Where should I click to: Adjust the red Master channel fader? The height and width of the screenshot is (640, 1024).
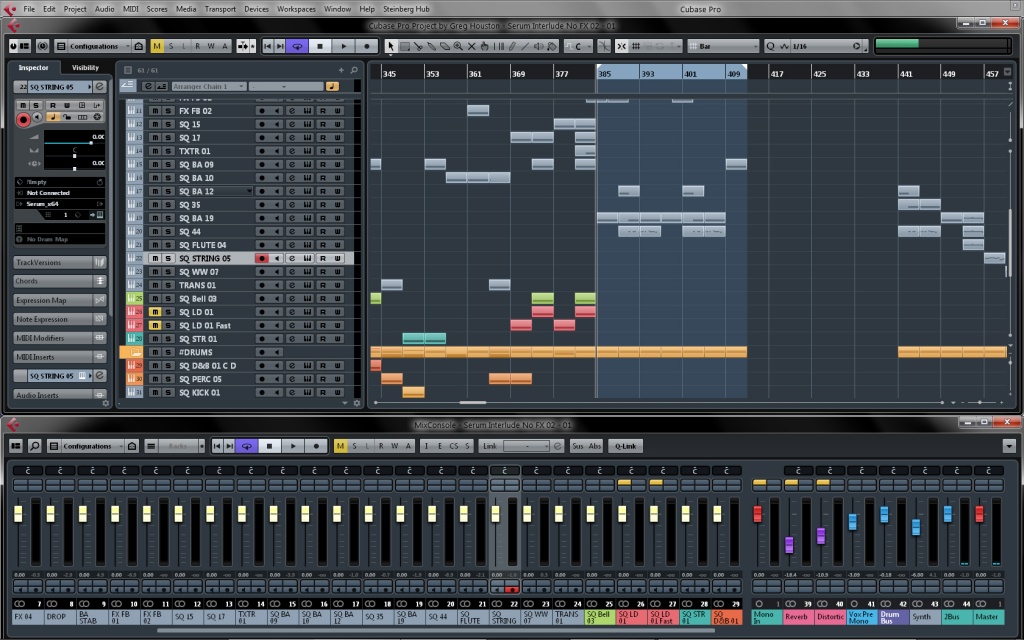click(979, 513)
